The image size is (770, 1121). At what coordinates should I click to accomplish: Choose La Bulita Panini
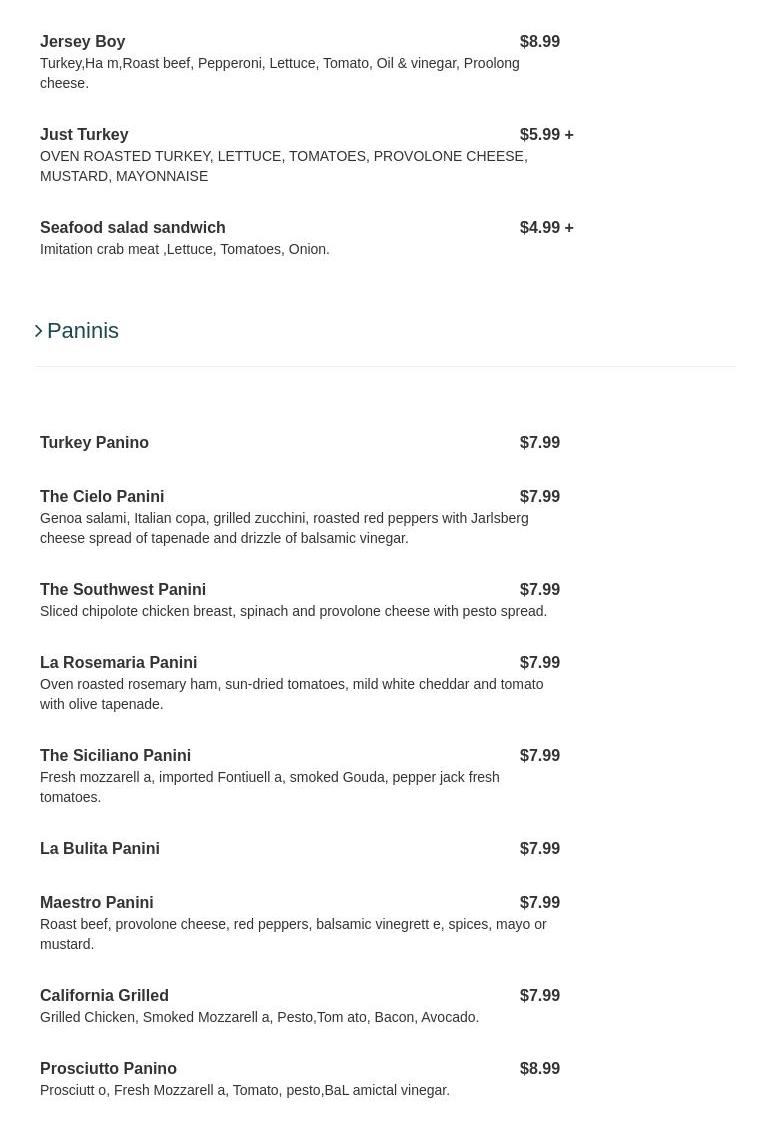(100, 849)
